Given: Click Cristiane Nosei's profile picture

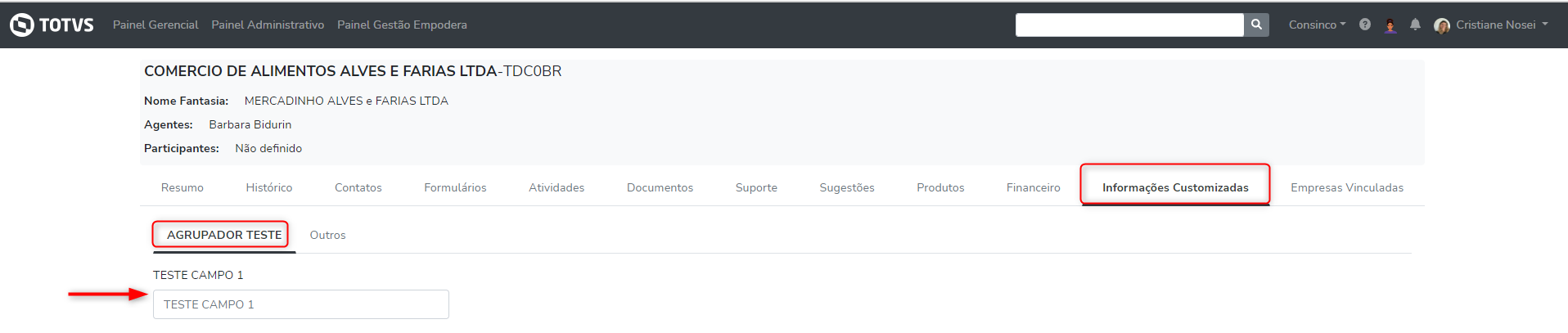Looking at the screenshot, I should 1442,25.
